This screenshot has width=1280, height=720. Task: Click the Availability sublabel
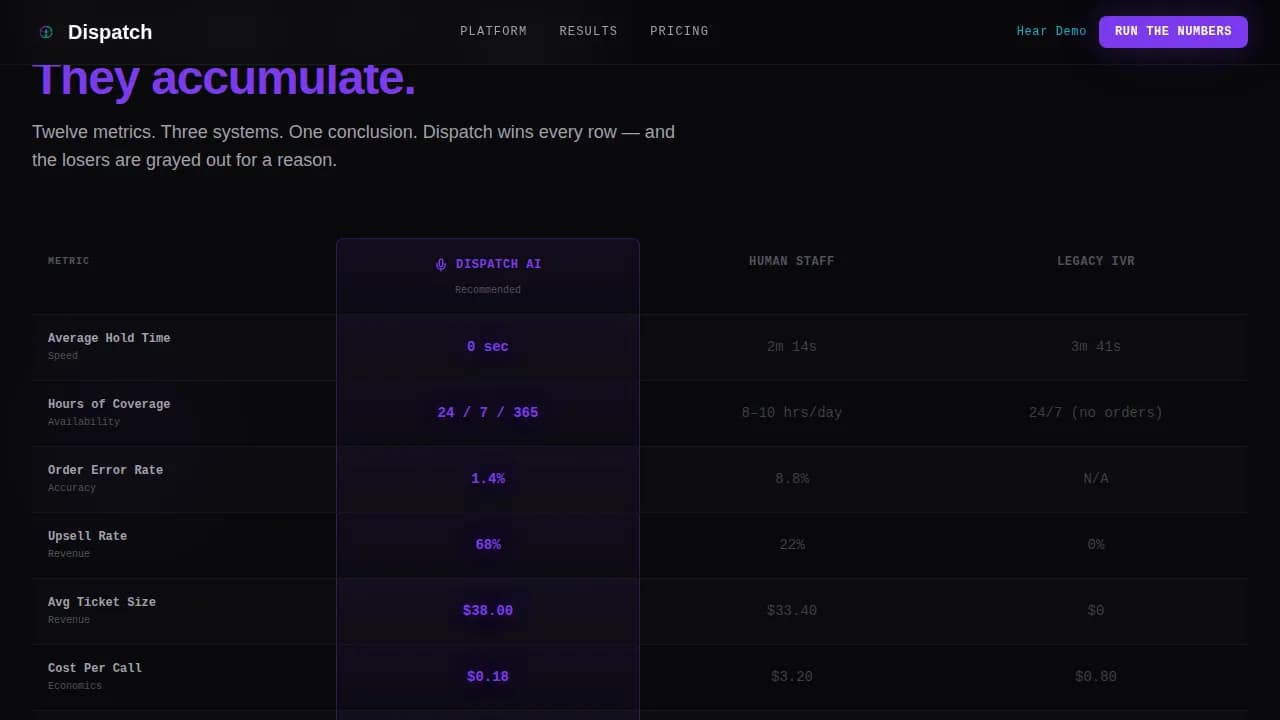click(84, 422)
